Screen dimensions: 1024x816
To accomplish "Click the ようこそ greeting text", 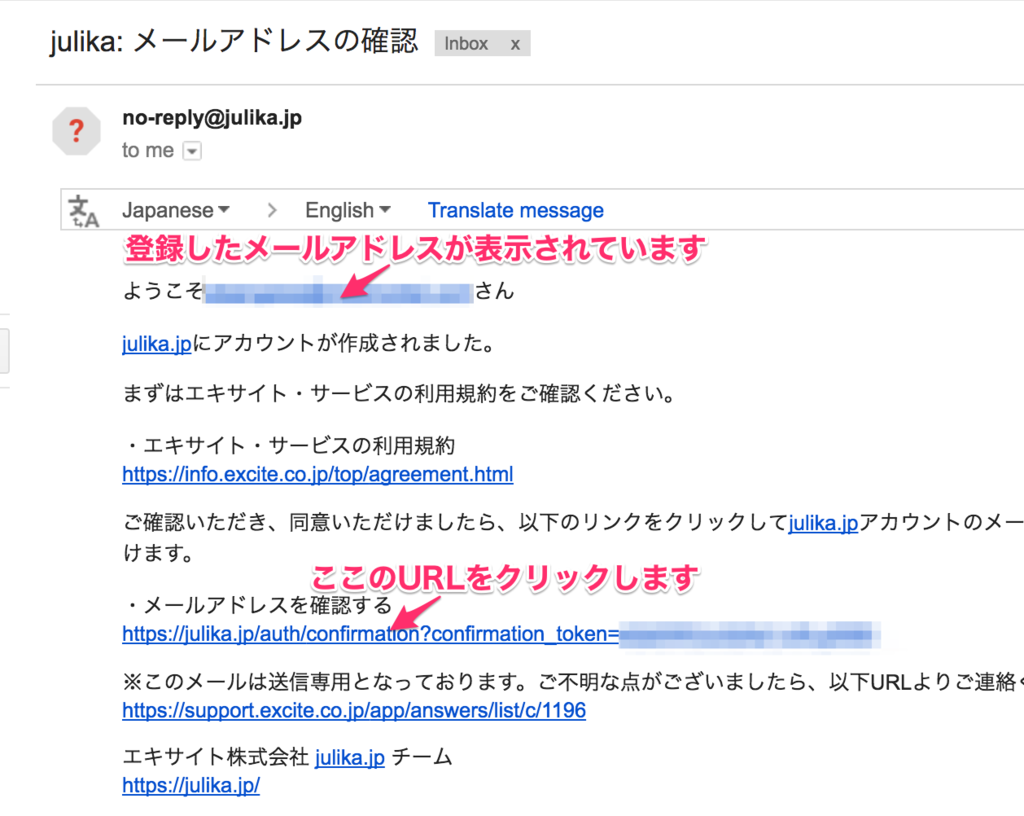I will point(163,291).
